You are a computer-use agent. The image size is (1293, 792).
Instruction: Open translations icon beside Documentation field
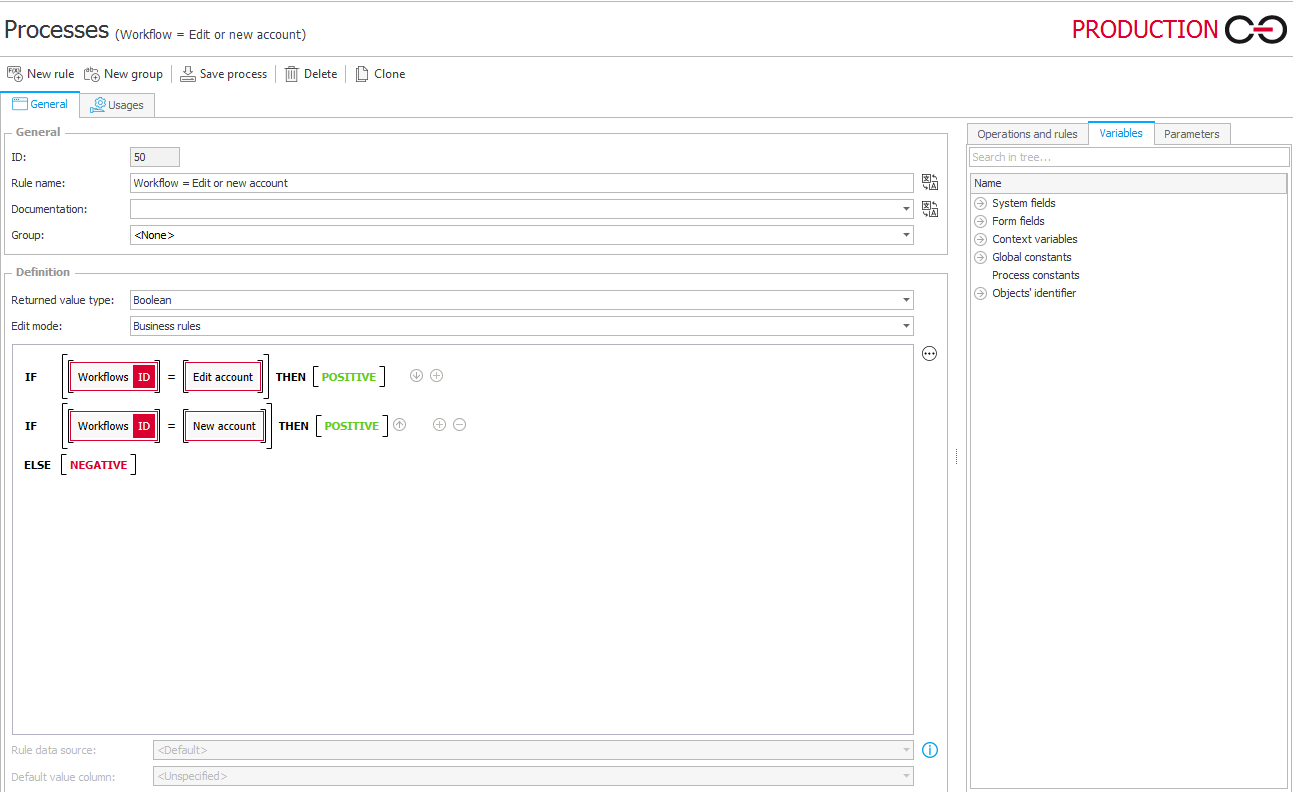[929, 208]
